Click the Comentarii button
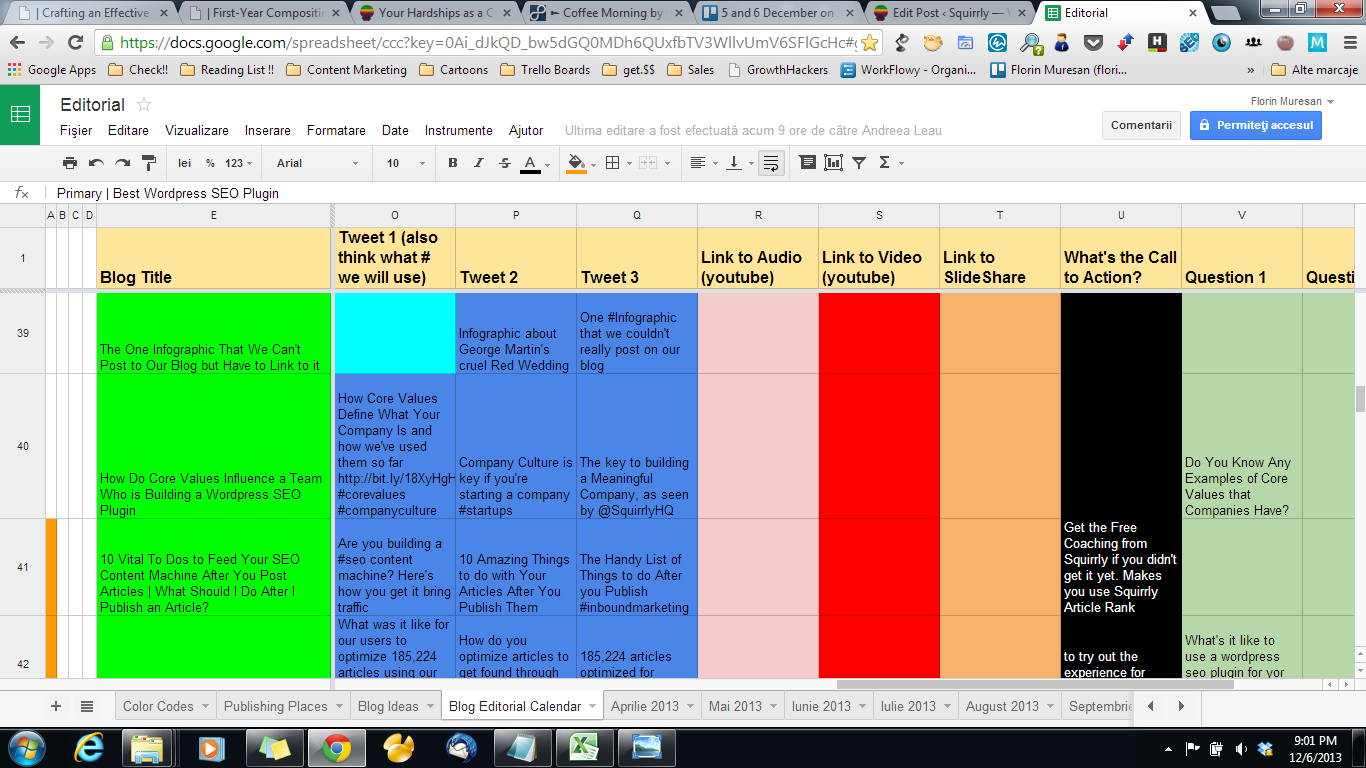 1141,125
